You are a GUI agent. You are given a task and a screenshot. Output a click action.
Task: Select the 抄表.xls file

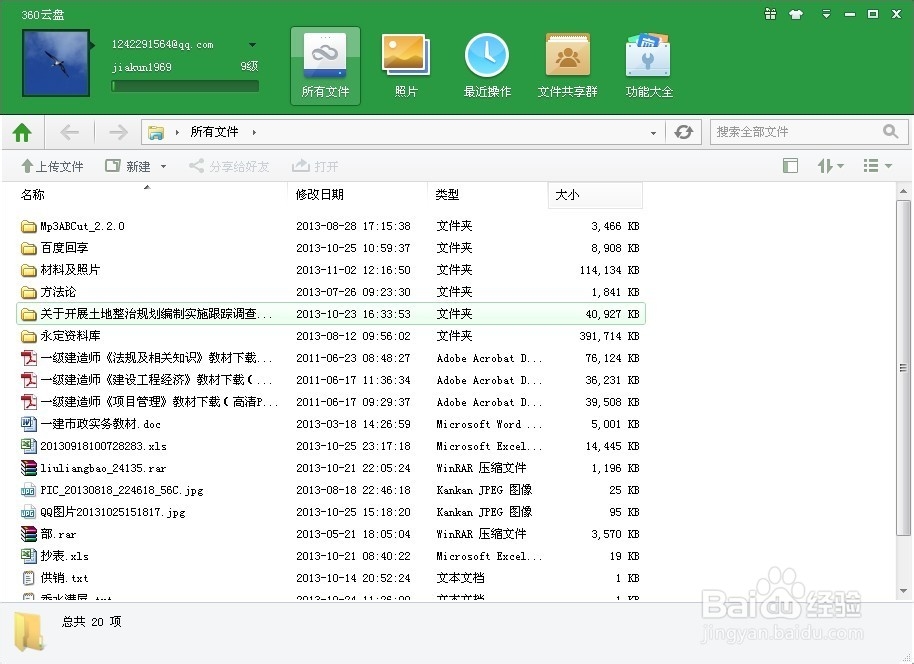[331, 556]
